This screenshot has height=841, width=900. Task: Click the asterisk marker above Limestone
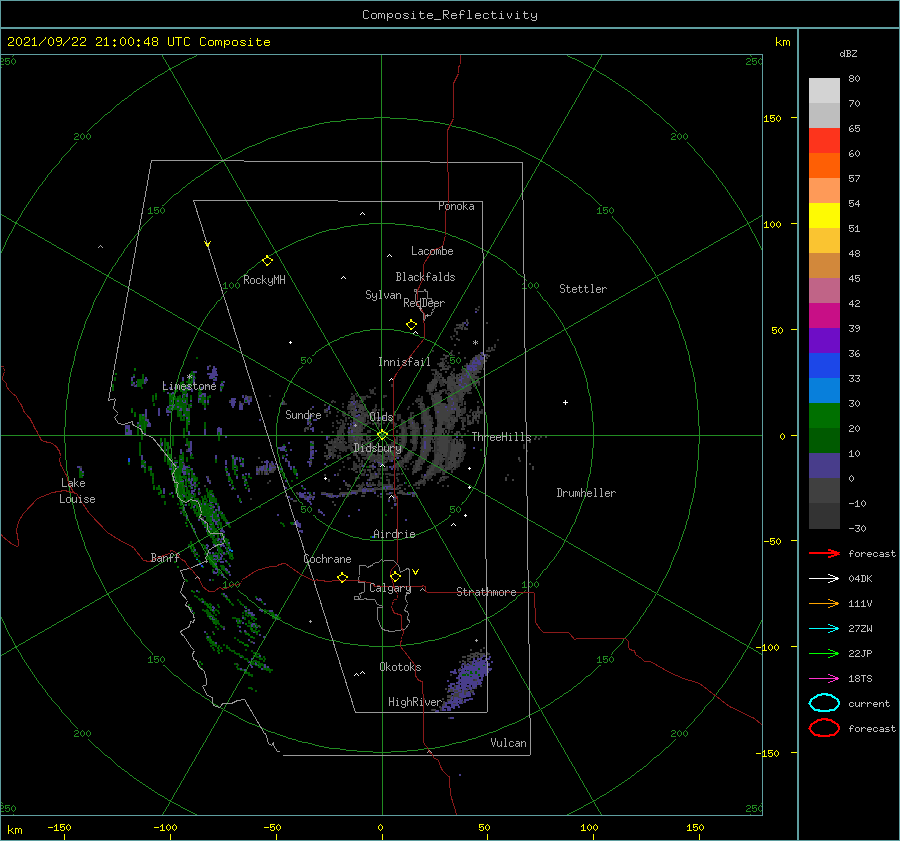point(189,377)
